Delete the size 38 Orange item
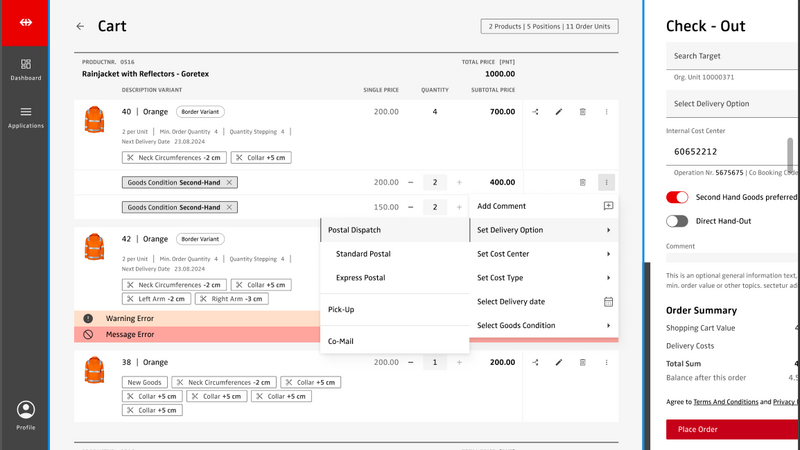800x450 pixels. pyautogui.click(x=583, y=363)
